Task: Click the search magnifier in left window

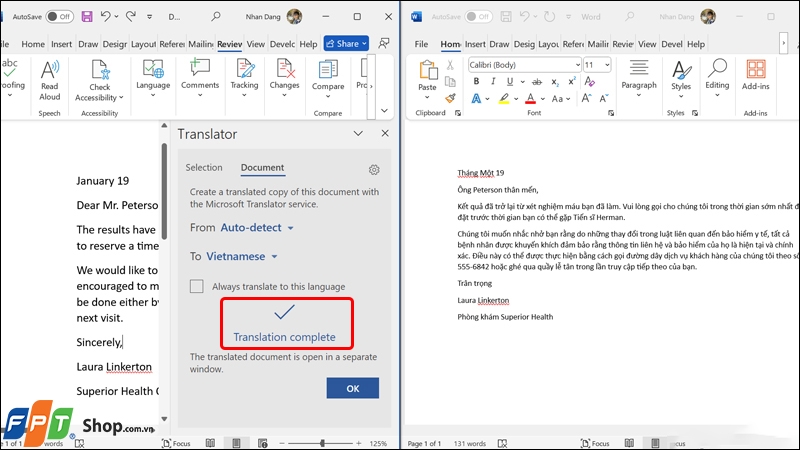Action: pos(216,16)
